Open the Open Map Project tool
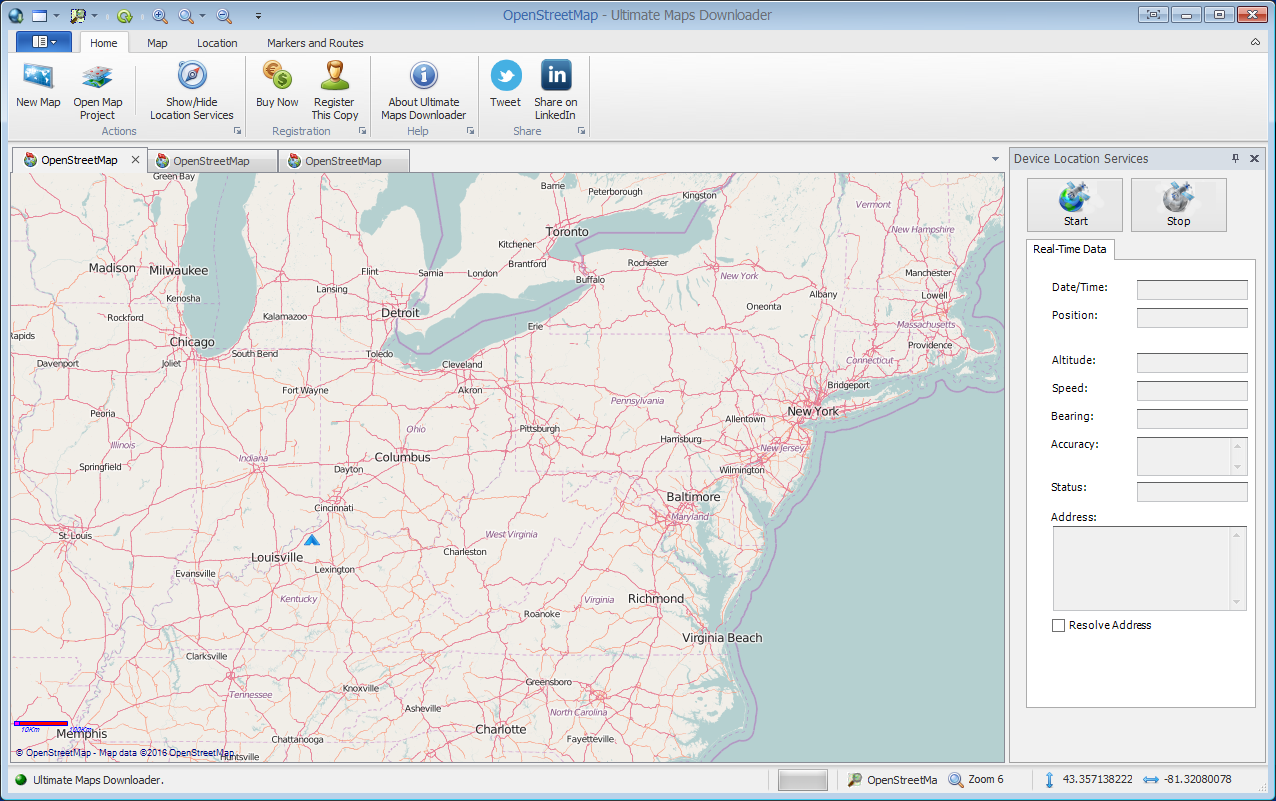Viewport: 1276px width, 801px height. tap(97, 77)
